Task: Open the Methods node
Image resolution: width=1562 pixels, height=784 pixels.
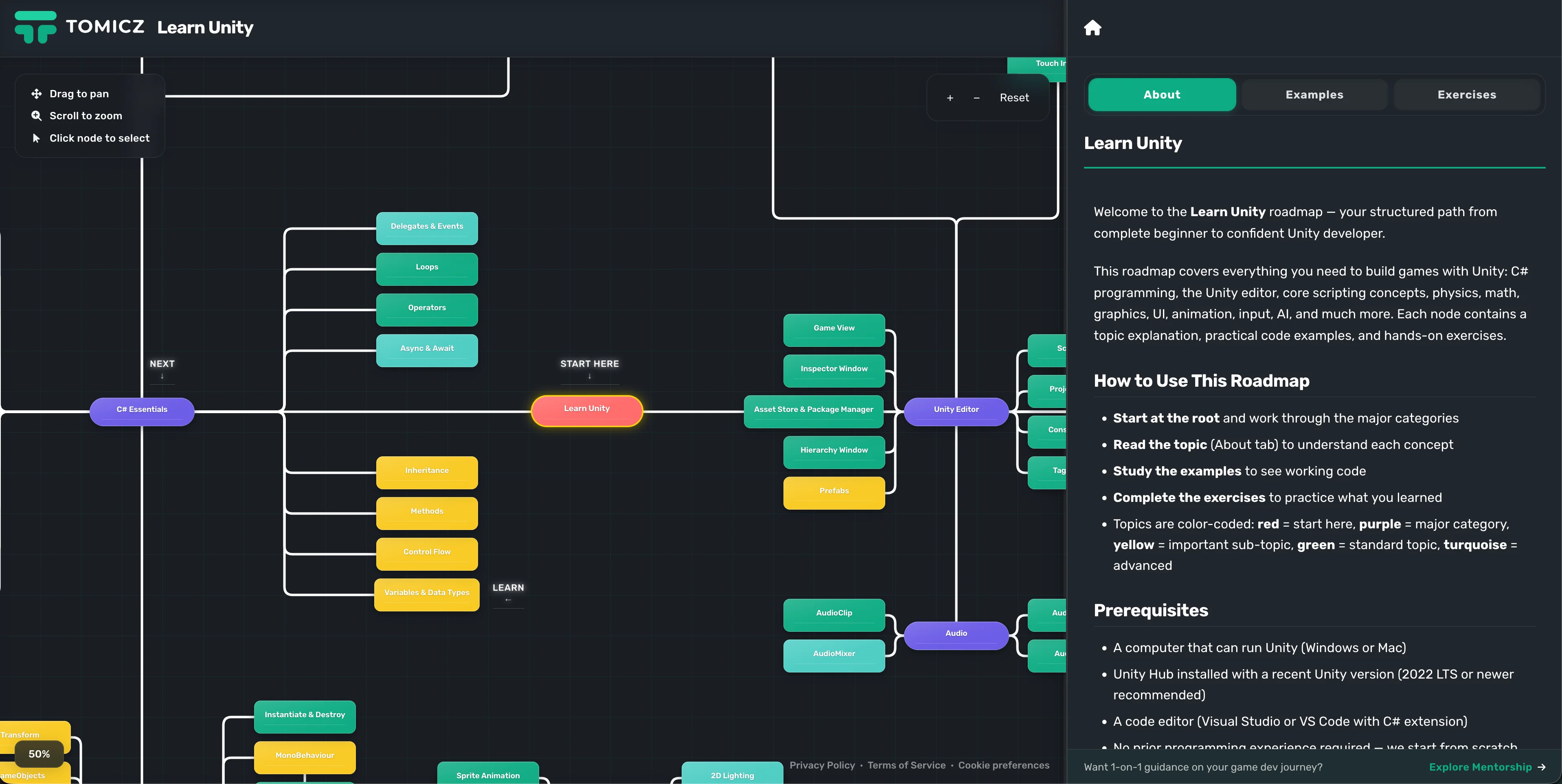Action: tap(427, 513)
